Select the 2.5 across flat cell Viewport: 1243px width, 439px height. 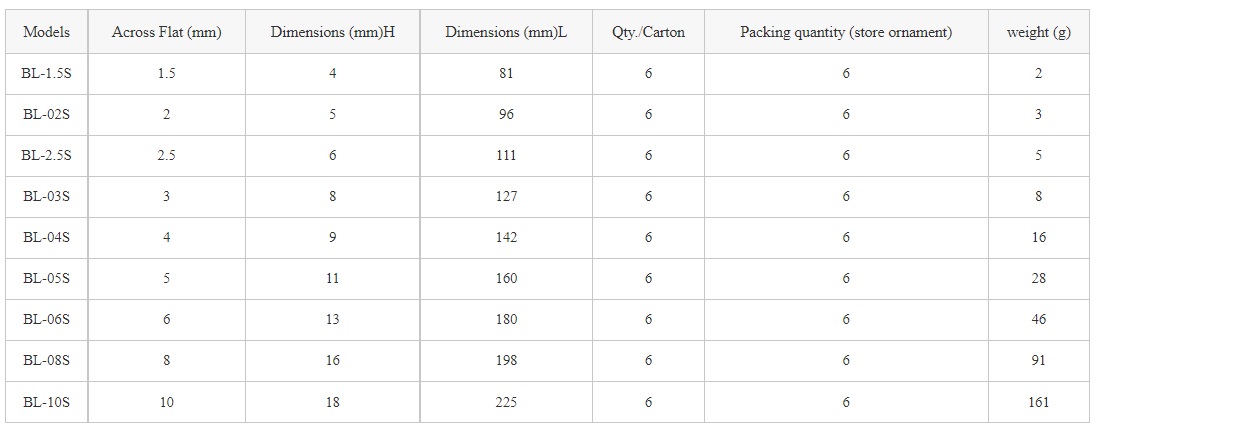[x=167, y=156]
